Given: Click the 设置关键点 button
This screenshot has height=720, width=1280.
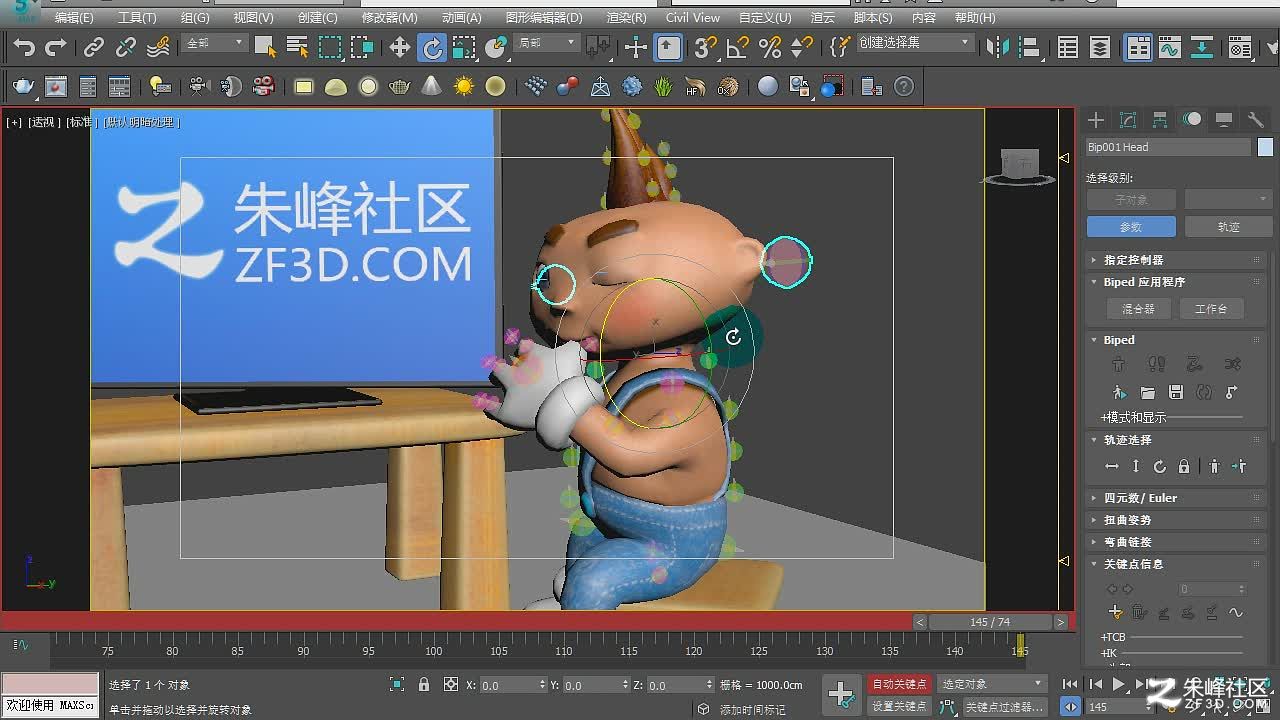Looking at the screenshot, I should click(899, 706).
